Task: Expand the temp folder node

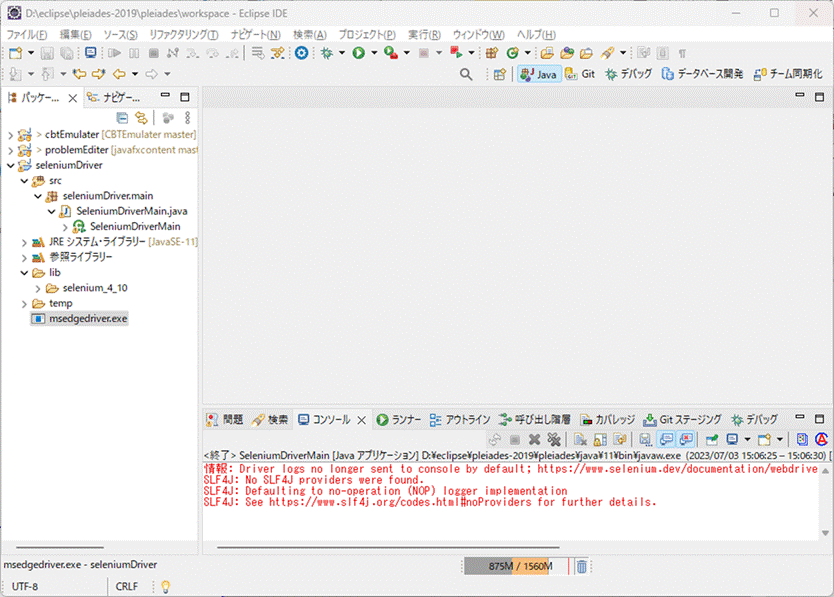Action: tap(24, 304)
